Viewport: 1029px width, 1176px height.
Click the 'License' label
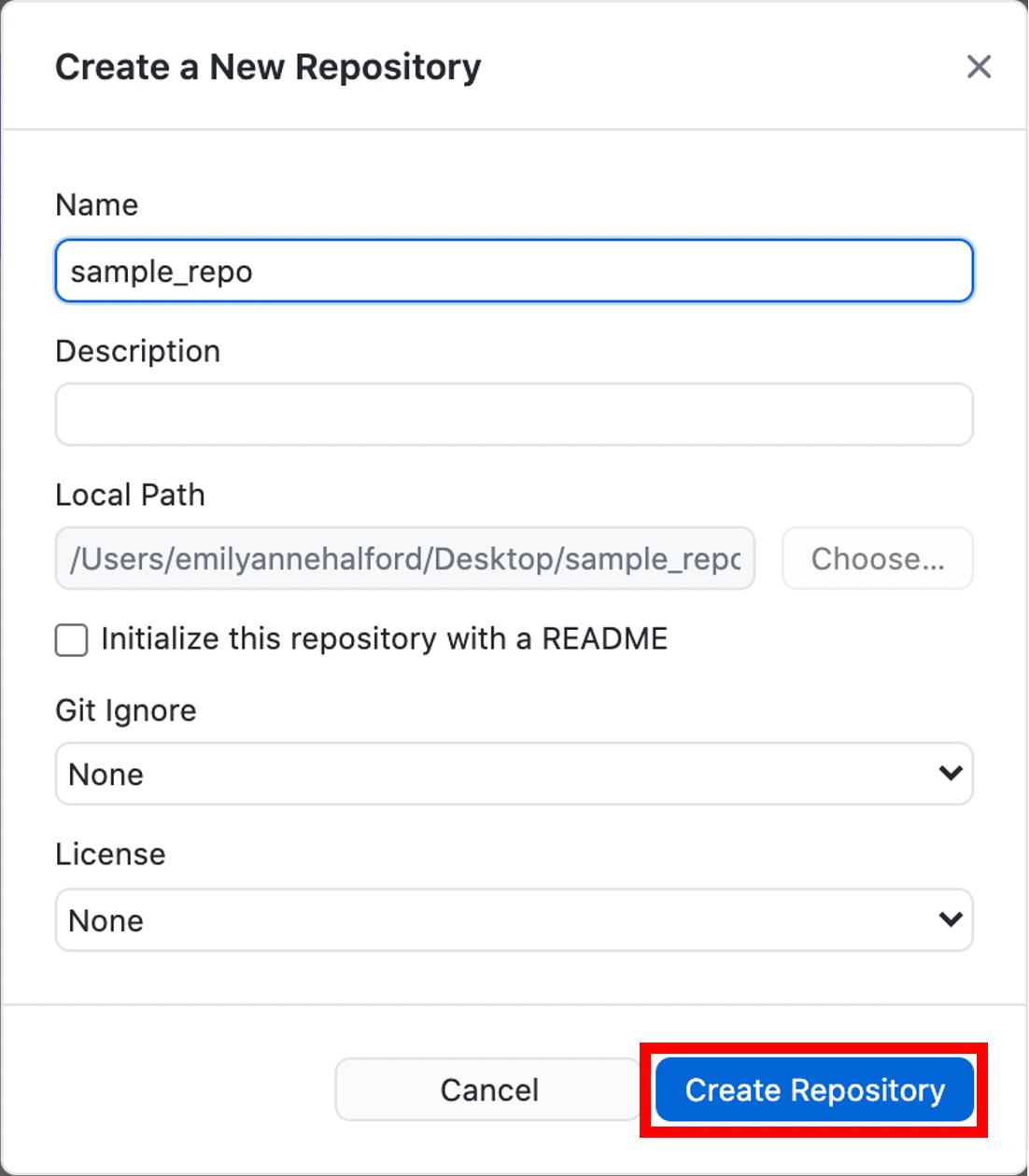point(110,855)
